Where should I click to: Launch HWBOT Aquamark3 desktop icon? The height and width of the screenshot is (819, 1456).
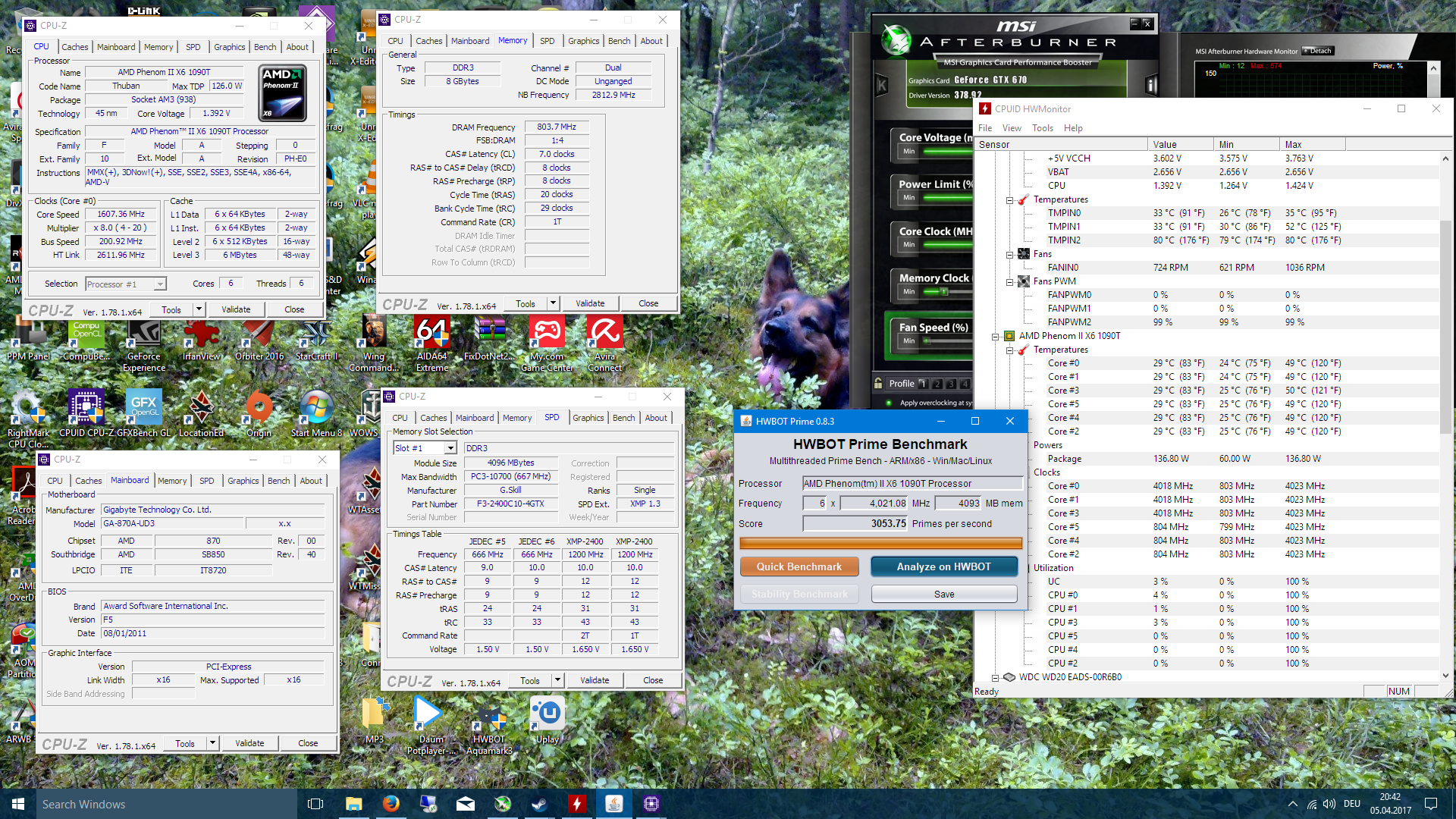pyautogui.click(x=489, y=726)
